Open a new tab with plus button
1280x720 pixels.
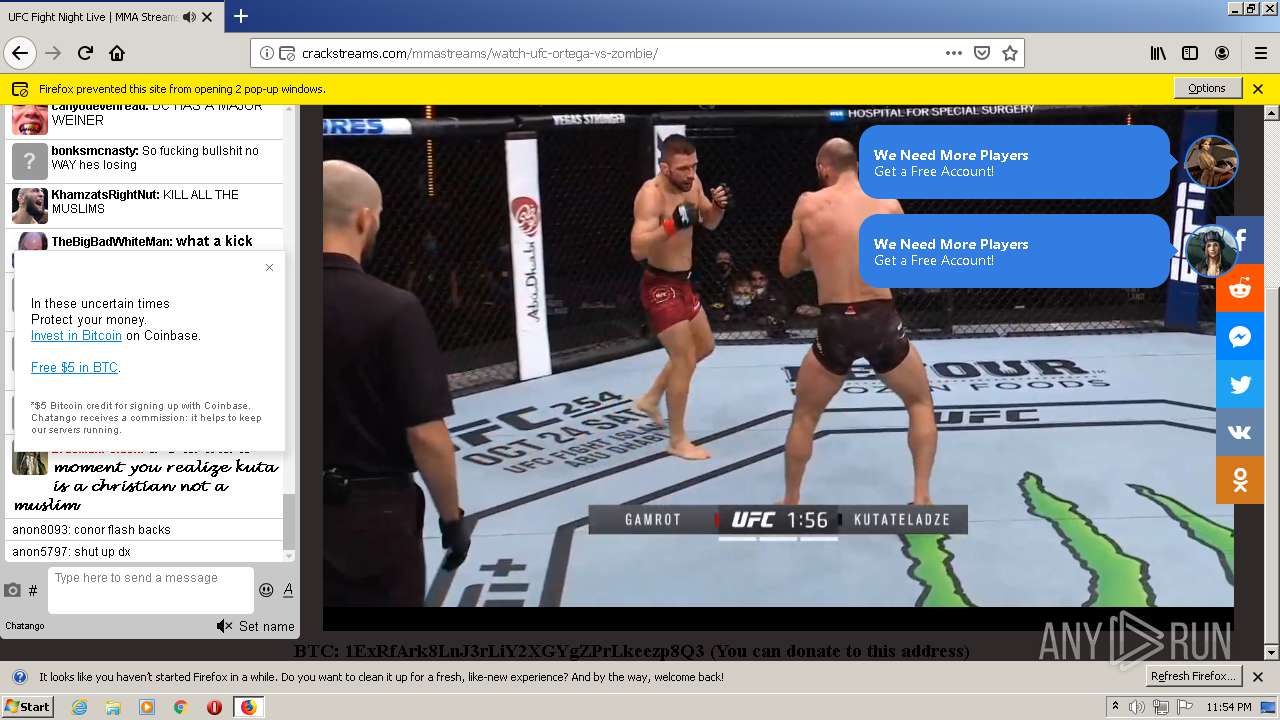point(241,16)
